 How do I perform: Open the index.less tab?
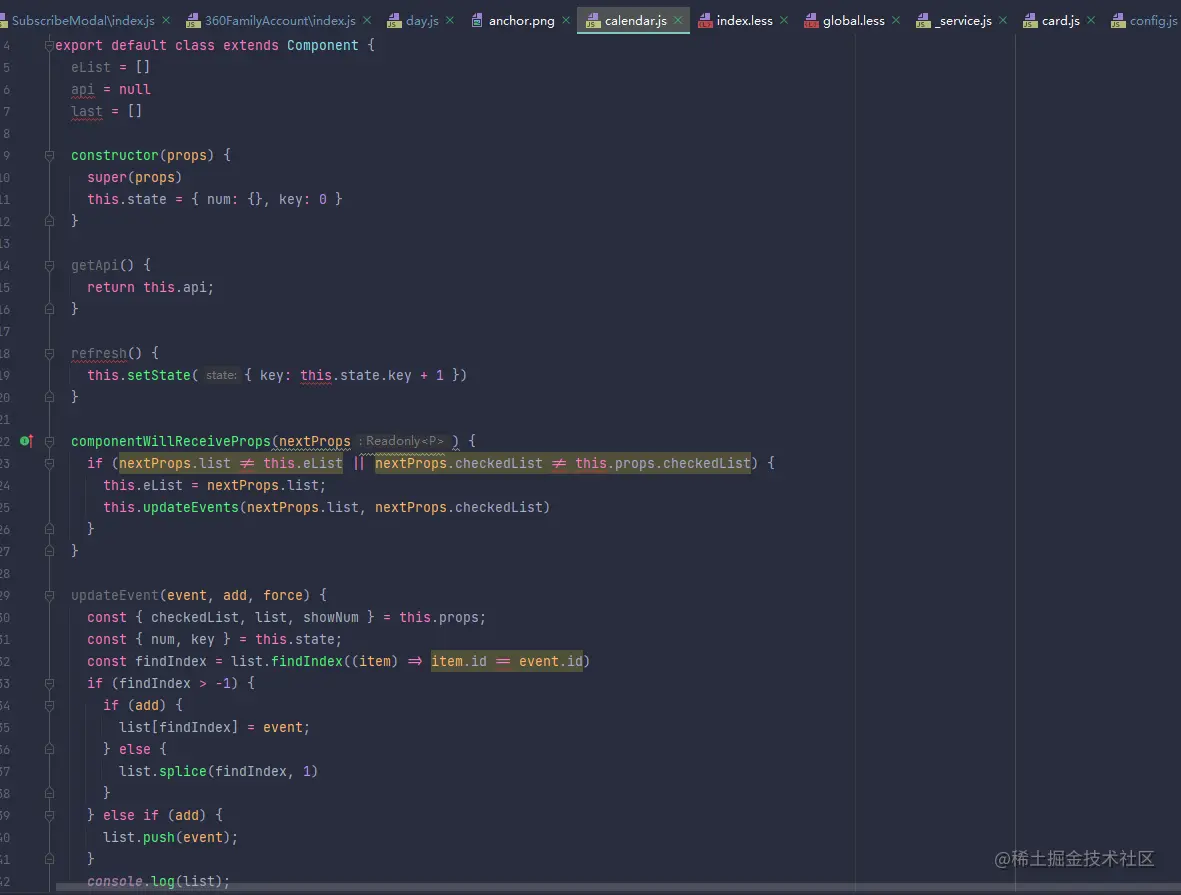[x=744, y=20]
